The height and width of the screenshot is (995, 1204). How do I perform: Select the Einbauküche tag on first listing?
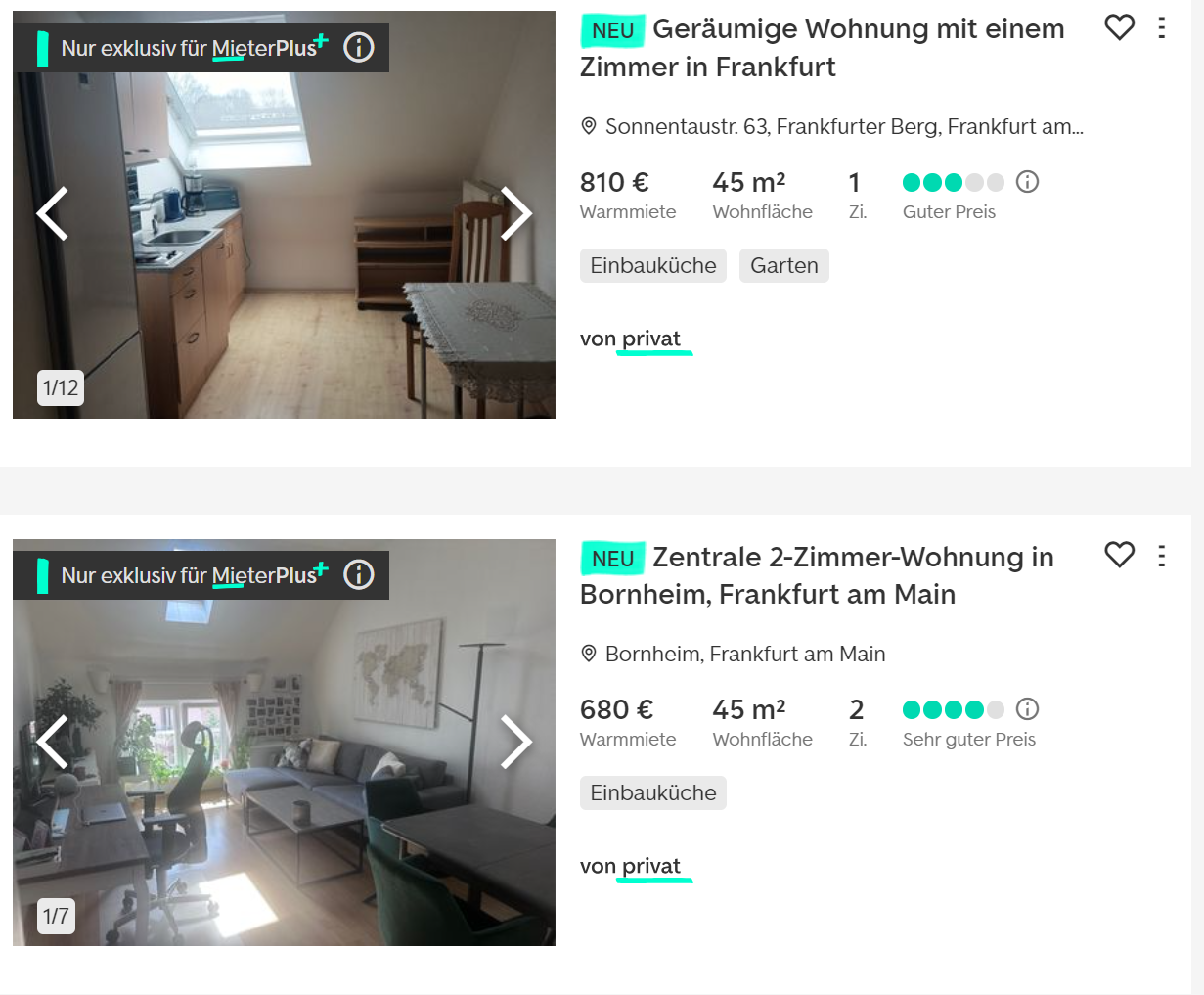point(653,266)
